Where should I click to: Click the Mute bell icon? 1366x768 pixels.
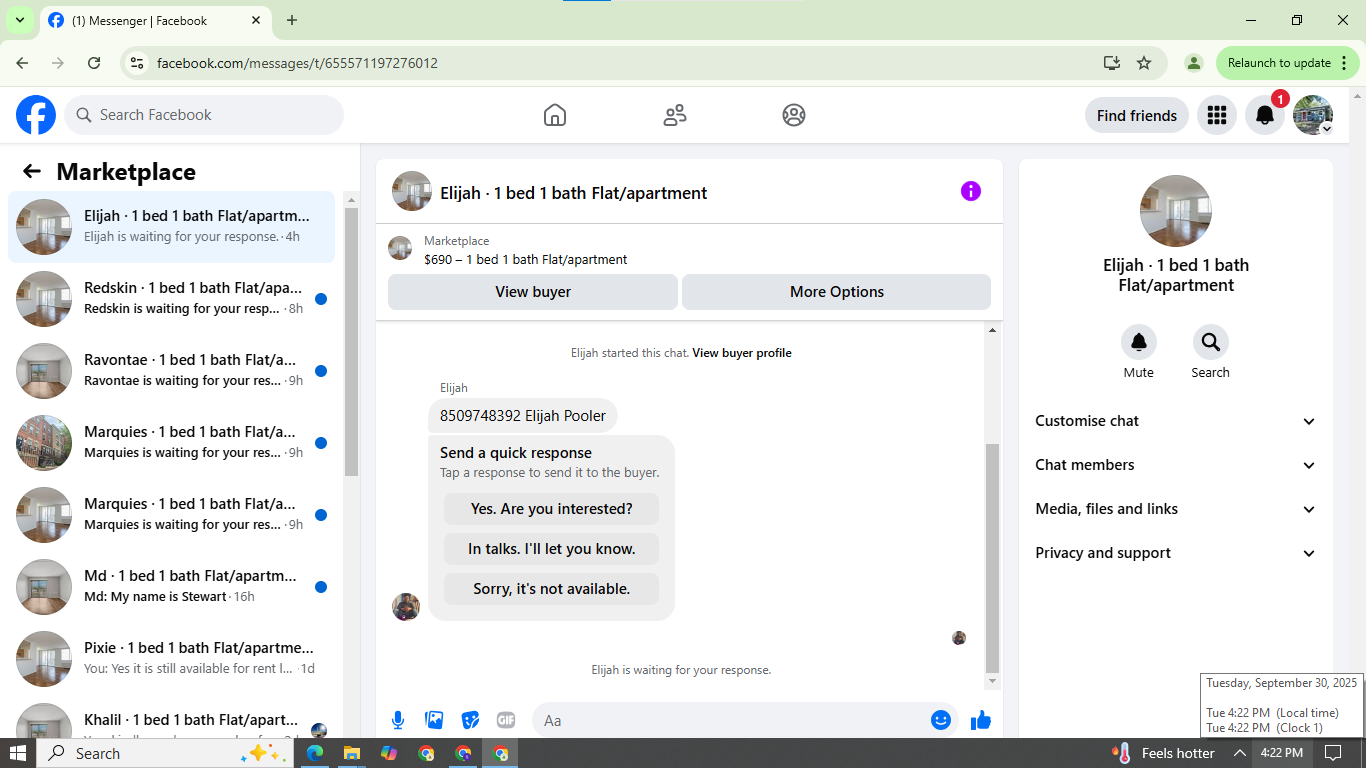coord(1139,342)
